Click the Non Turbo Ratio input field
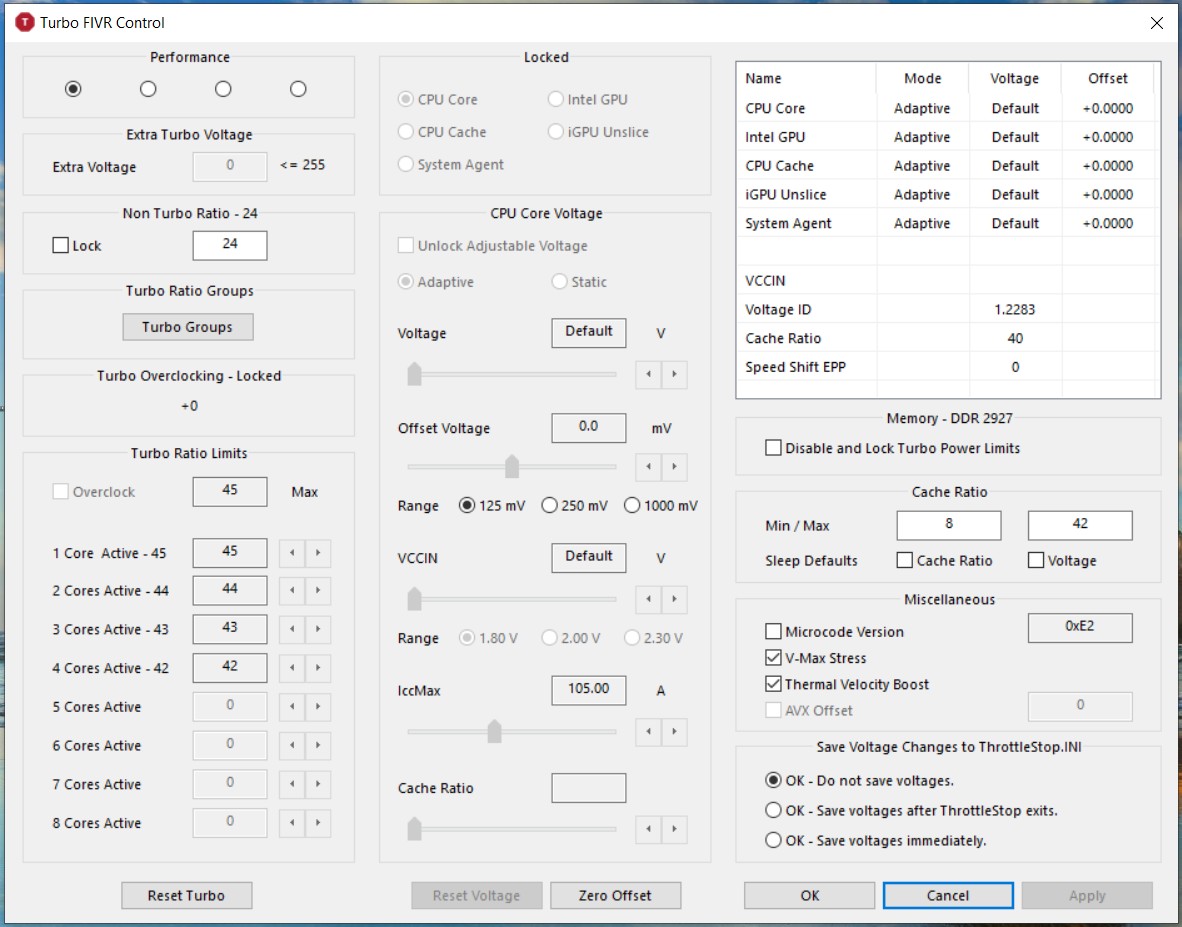Image resolution: width=1182 pixels, height=927 pixels. tap(230, 245)
